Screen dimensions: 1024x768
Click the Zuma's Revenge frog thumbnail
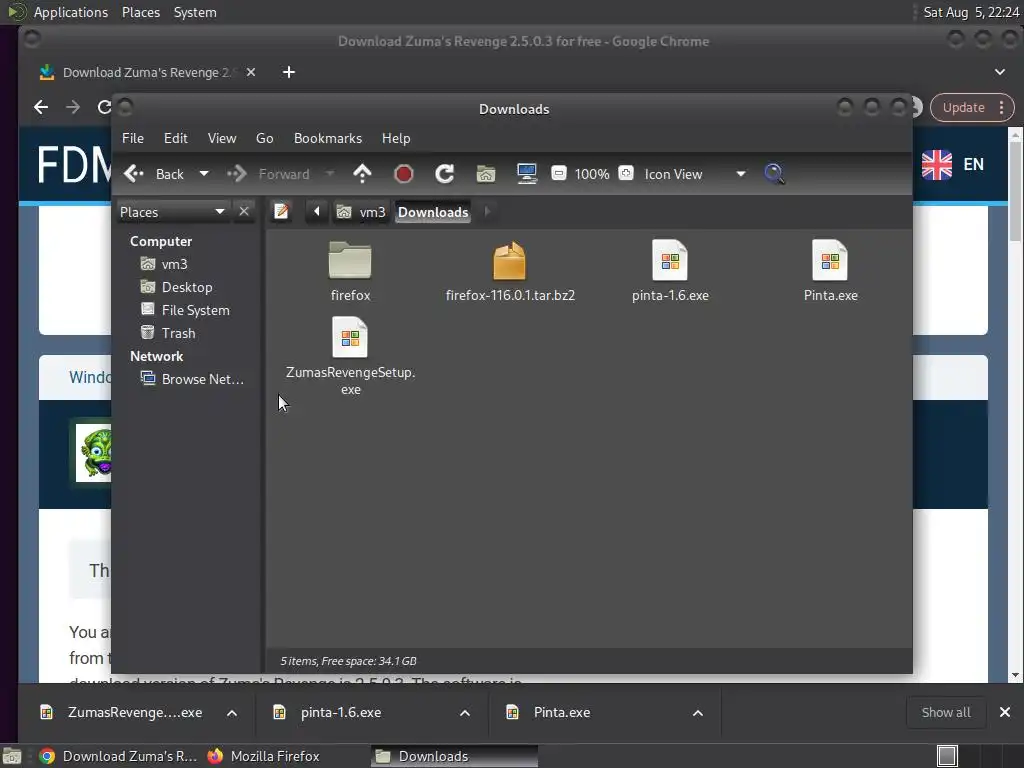click(93, 453)
